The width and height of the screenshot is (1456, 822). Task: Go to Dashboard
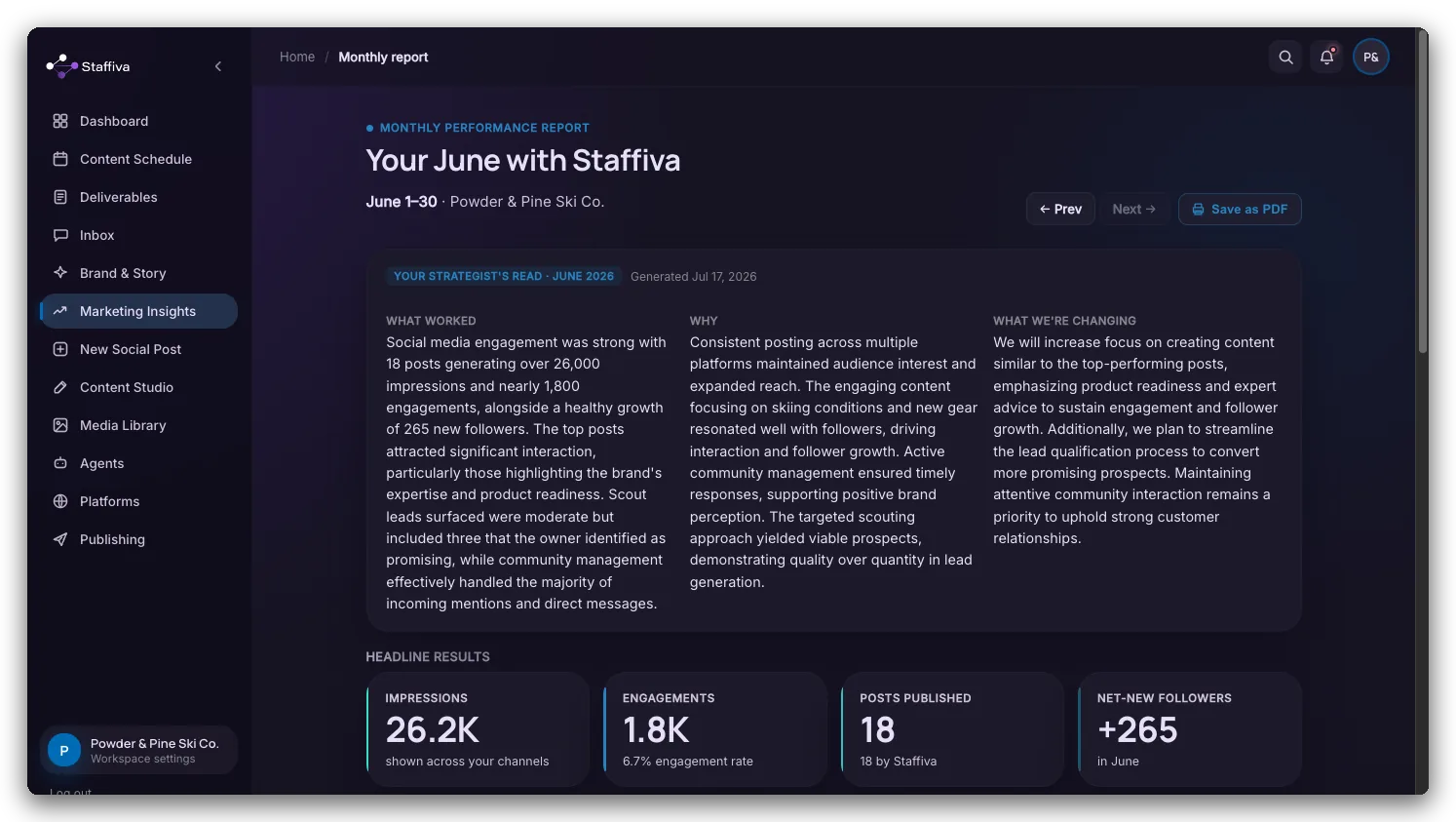click(x=138, y=121)
